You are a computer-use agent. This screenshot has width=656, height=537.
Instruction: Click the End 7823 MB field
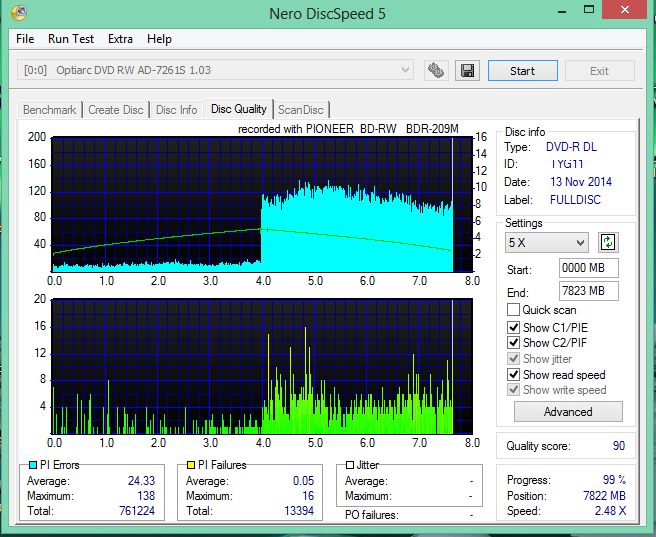[x=589, y=291]
